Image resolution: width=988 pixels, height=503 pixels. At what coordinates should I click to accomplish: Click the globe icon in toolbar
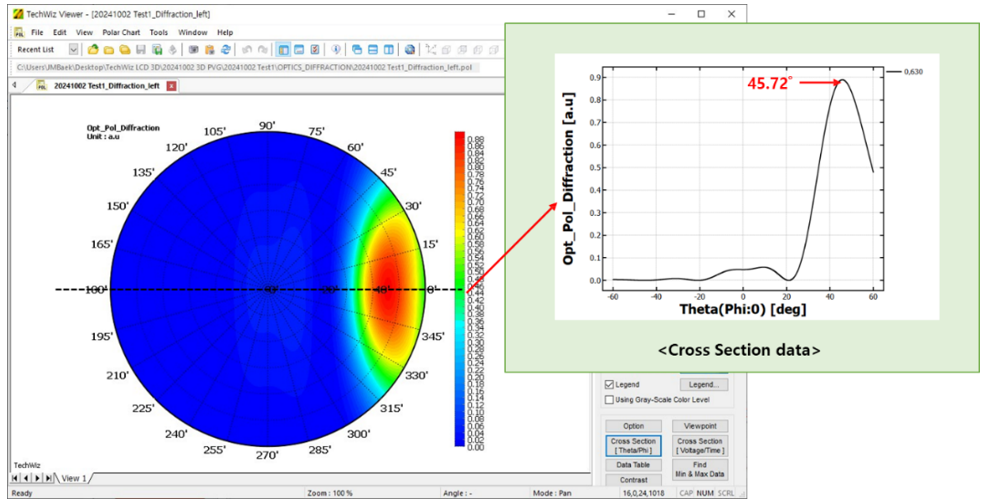pos(410,49)
